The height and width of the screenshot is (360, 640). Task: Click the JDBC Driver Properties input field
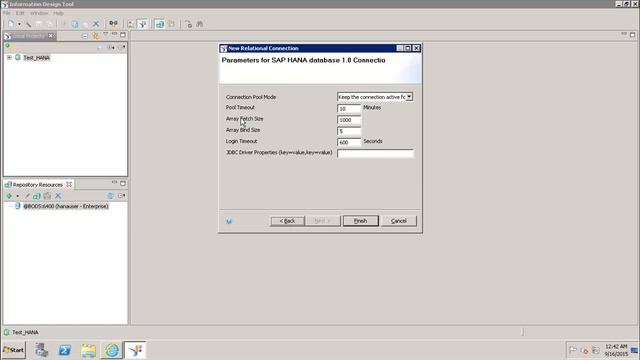click(x=375, y=153)
